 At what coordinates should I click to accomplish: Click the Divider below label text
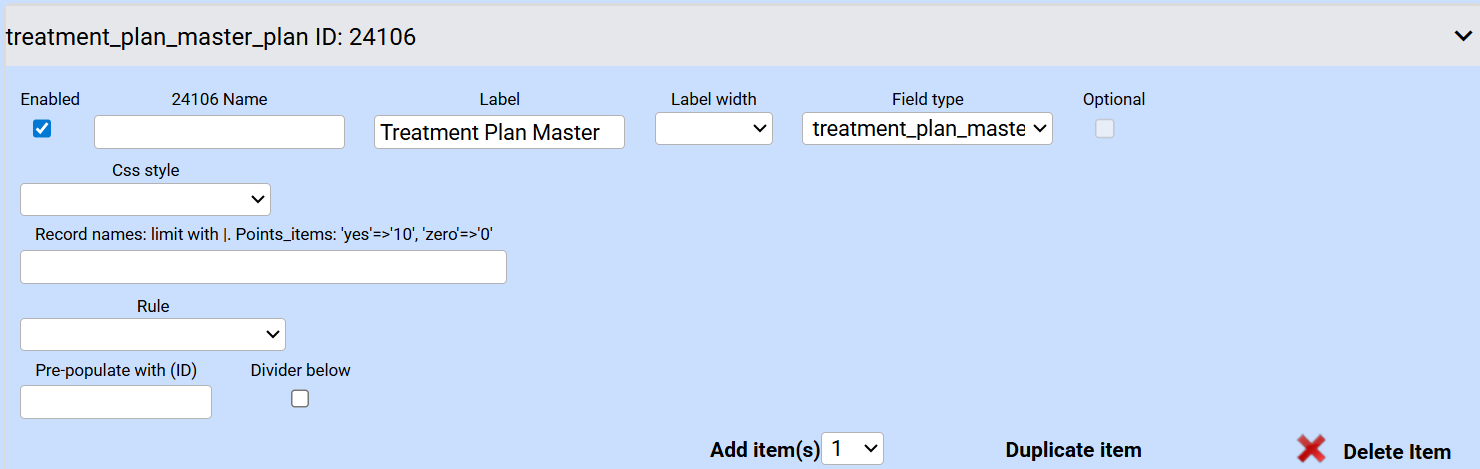(x=300, y=370)
